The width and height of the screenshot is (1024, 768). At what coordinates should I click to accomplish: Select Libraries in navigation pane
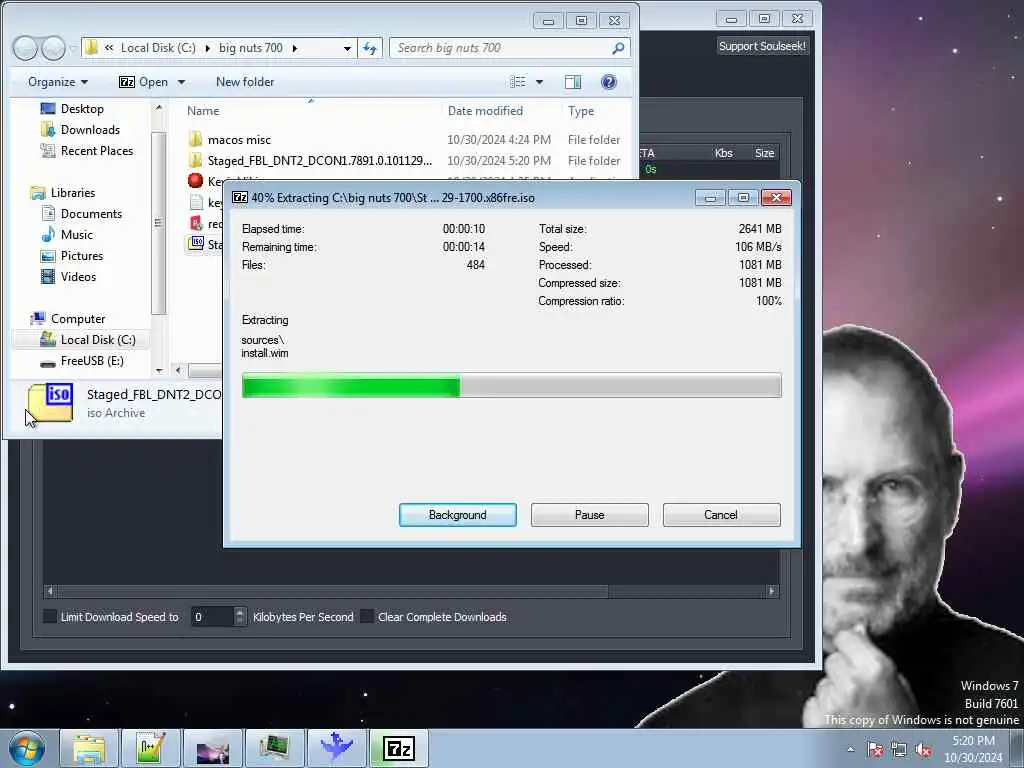(x=63, y=193)
